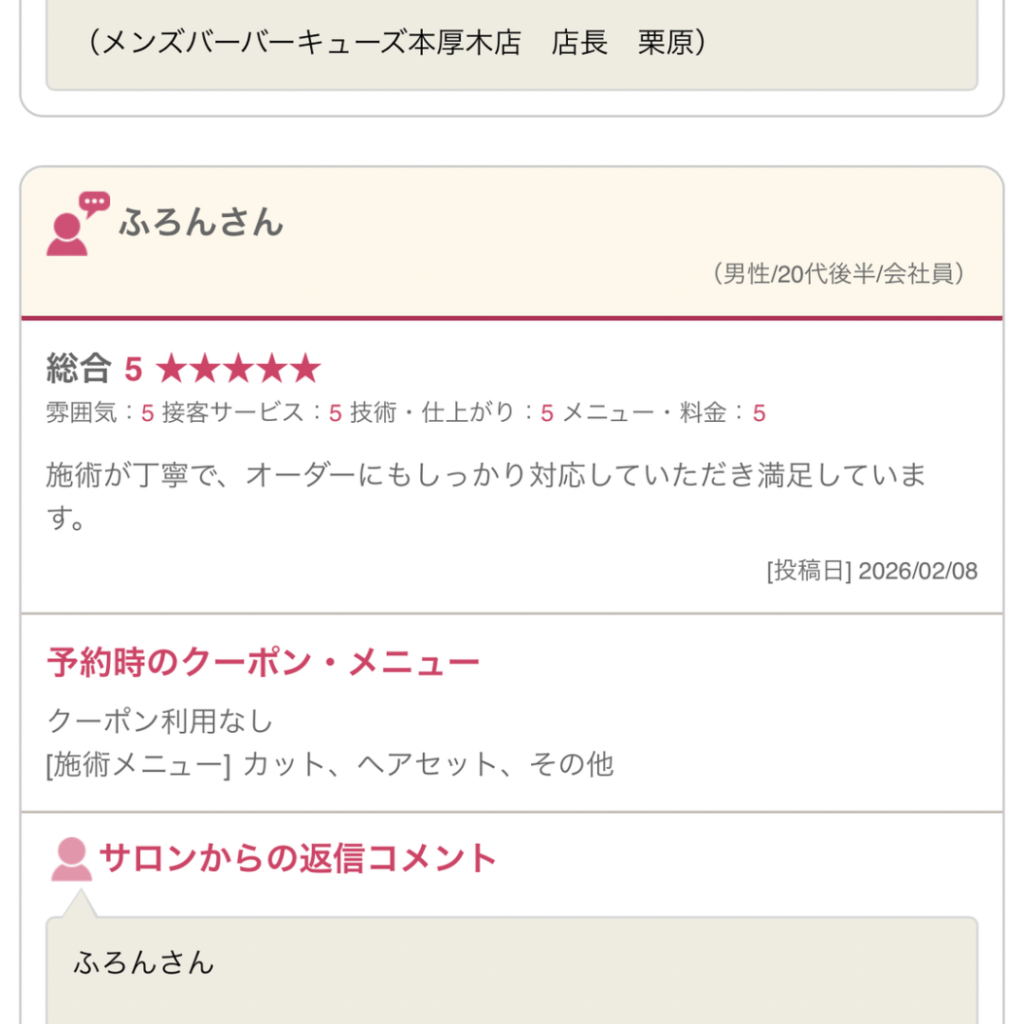
Task: Click the 施術メニュー カット、ヘアセット line
Action: 330,765
